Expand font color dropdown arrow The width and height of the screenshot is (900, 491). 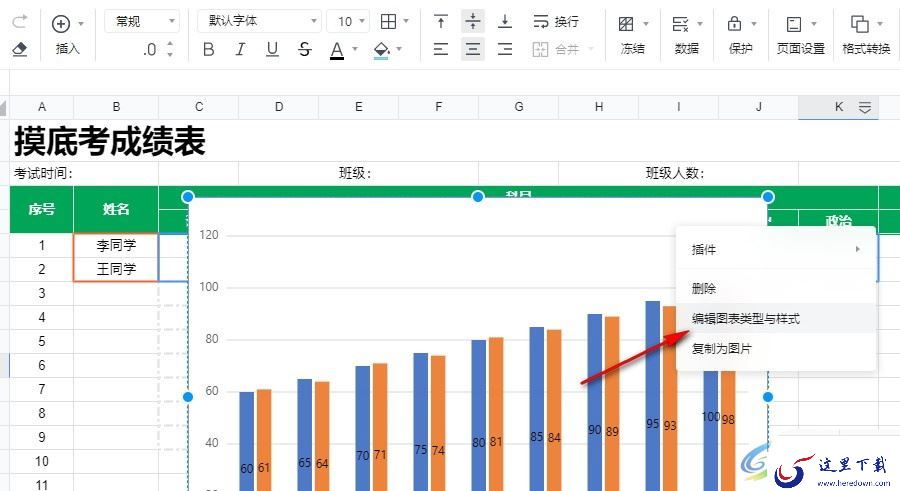coord(355,49)
